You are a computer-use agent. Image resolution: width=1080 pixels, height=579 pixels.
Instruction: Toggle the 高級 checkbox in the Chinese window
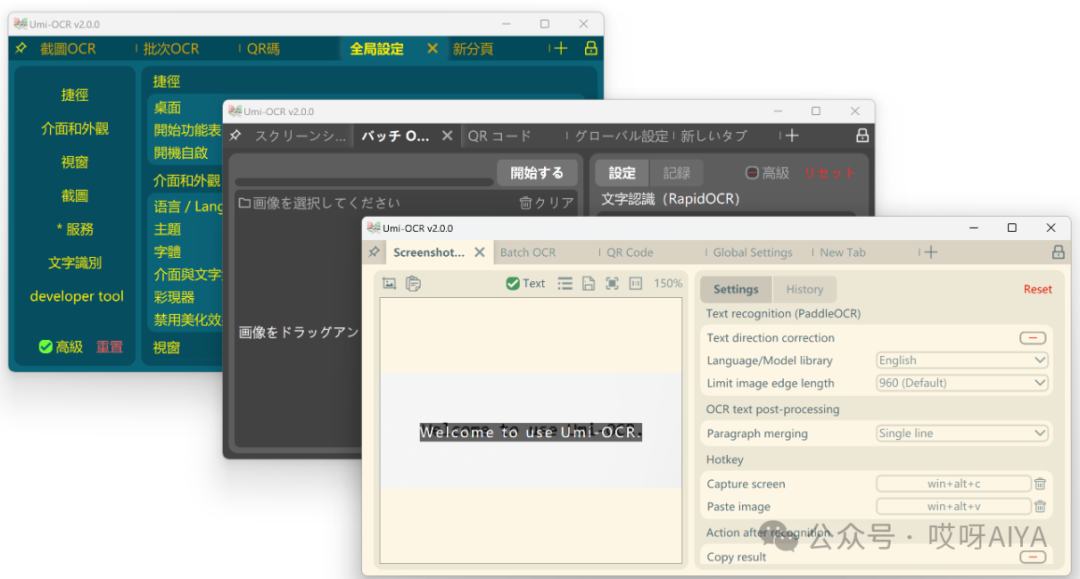click(45, 346)
